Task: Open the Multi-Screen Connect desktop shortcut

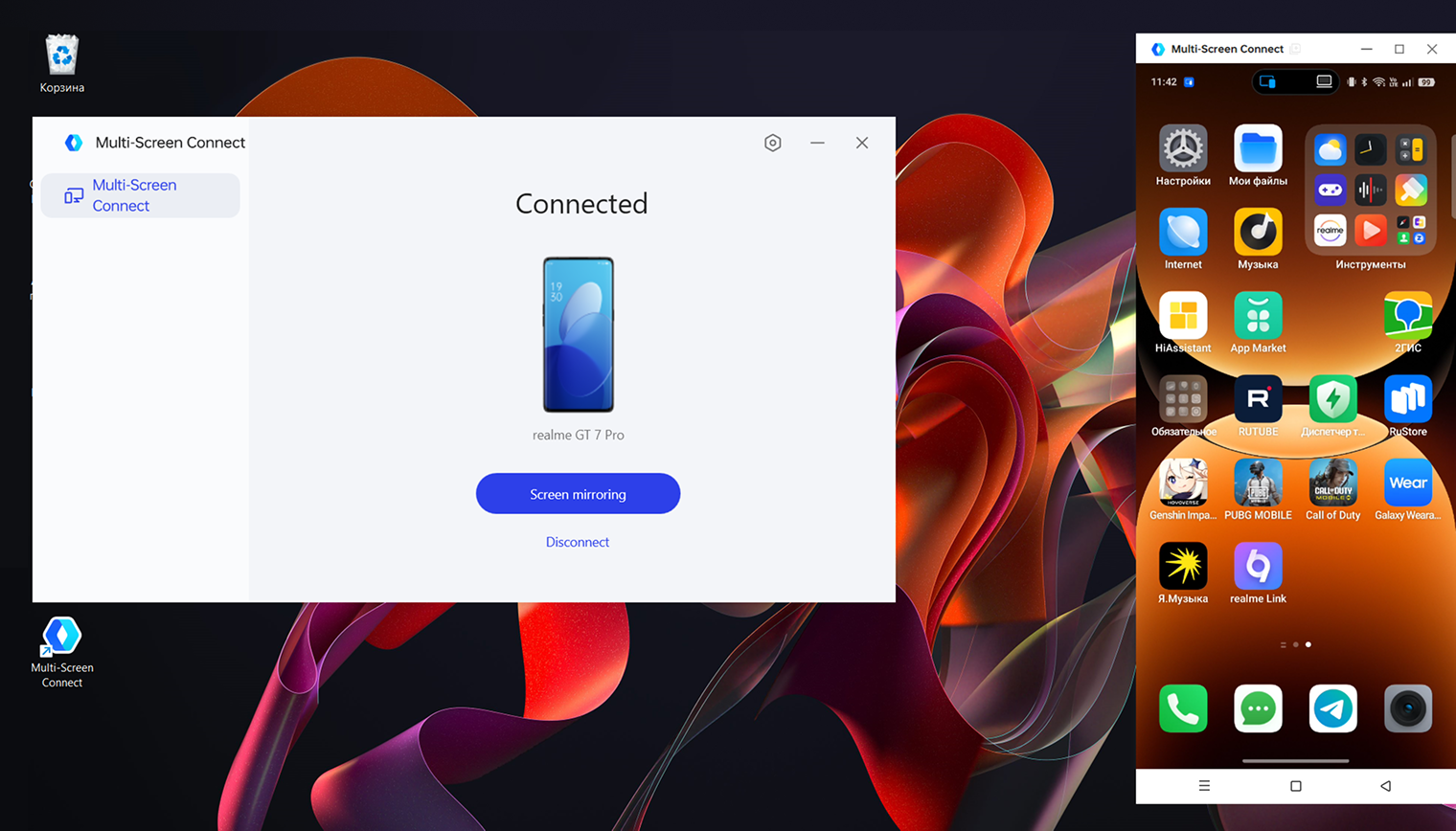Action: pos(62,653)
